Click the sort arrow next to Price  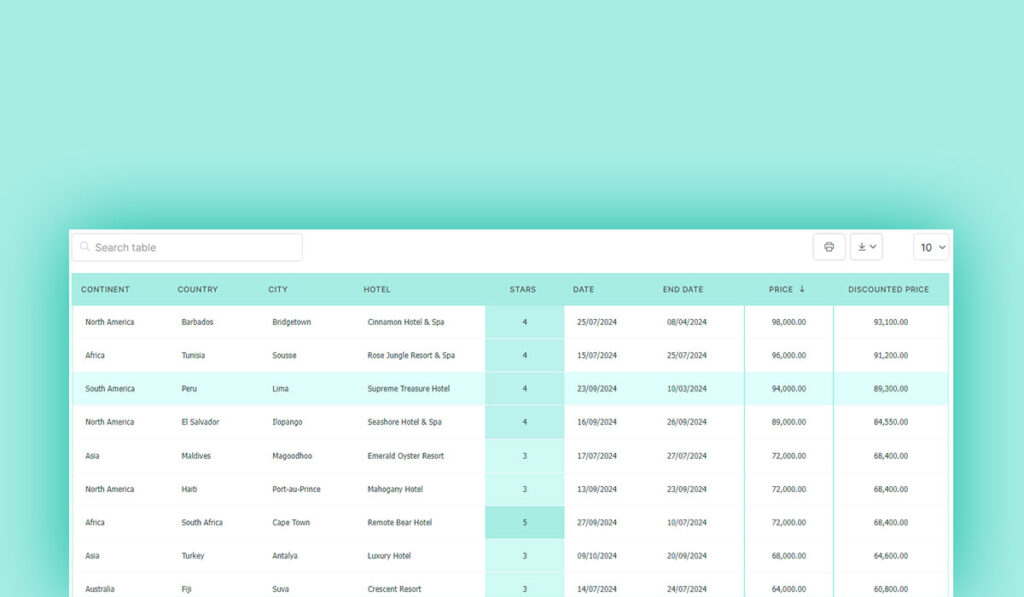802,290
